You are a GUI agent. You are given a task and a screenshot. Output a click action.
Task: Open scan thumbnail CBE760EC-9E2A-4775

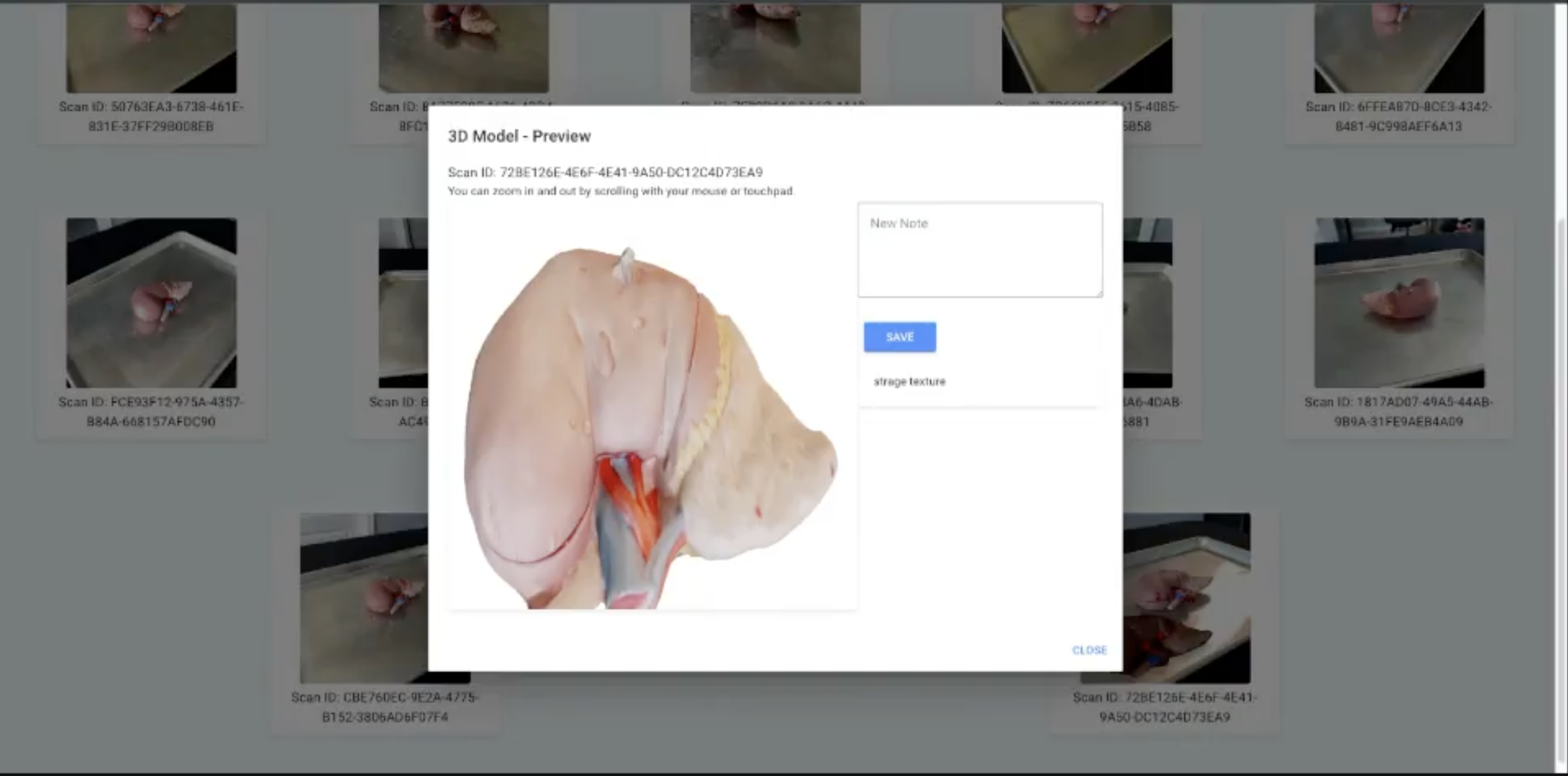click(364, 598)
